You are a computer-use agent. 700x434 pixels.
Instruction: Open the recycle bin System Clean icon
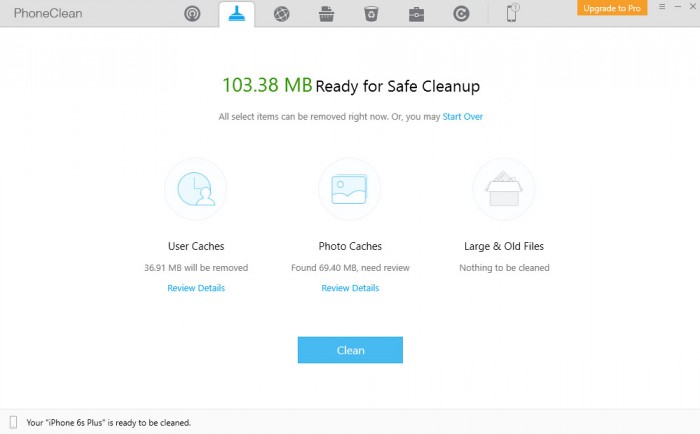point(372,14)
